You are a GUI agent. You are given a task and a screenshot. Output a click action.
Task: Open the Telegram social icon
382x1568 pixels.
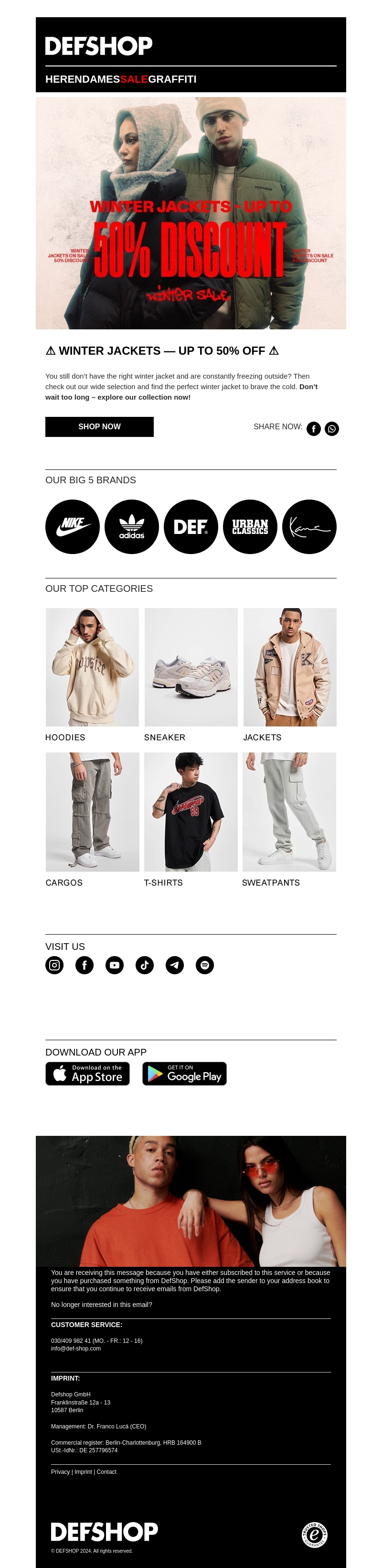[175, 965]
